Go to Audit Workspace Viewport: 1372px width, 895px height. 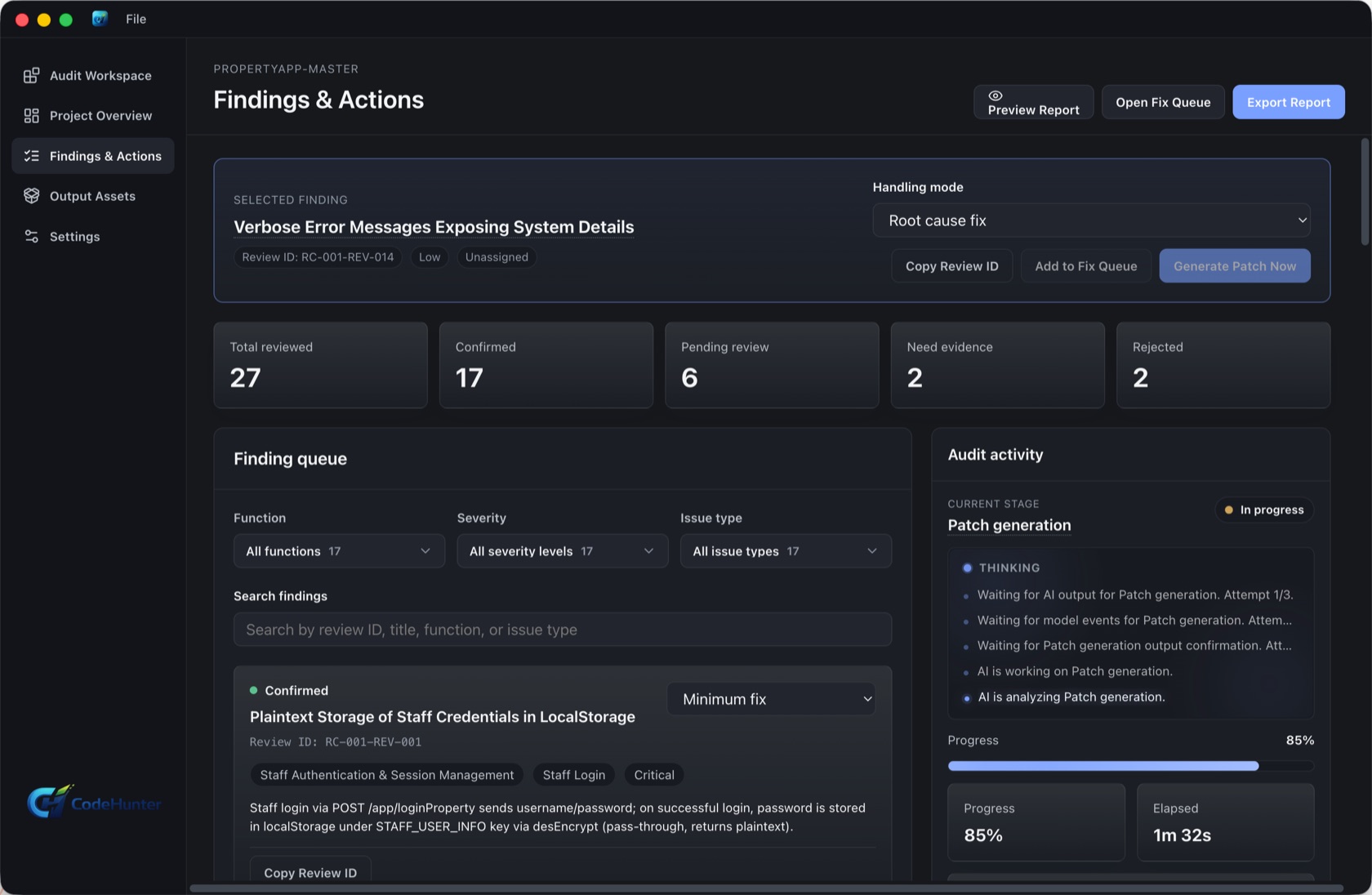point(92,76)
